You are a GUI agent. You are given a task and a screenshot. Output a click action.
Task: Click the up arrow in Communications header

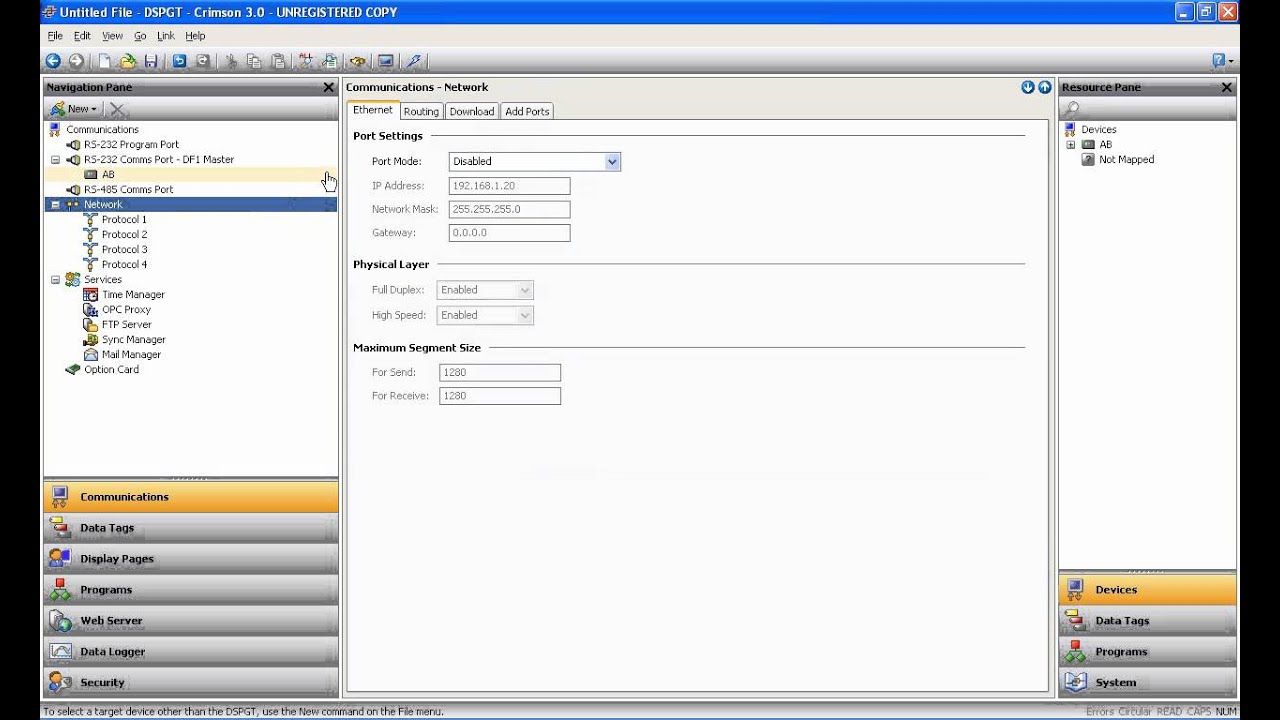click(1044, 87)
